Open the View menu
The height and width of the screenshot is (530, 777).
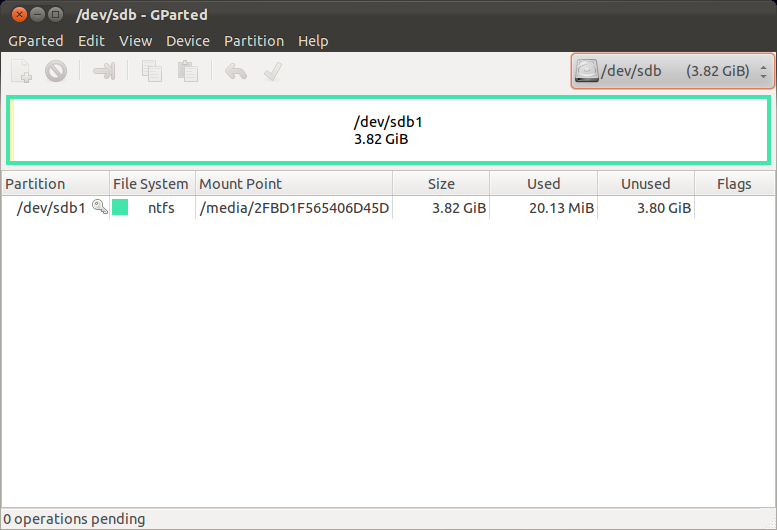[x=135, y=41]
